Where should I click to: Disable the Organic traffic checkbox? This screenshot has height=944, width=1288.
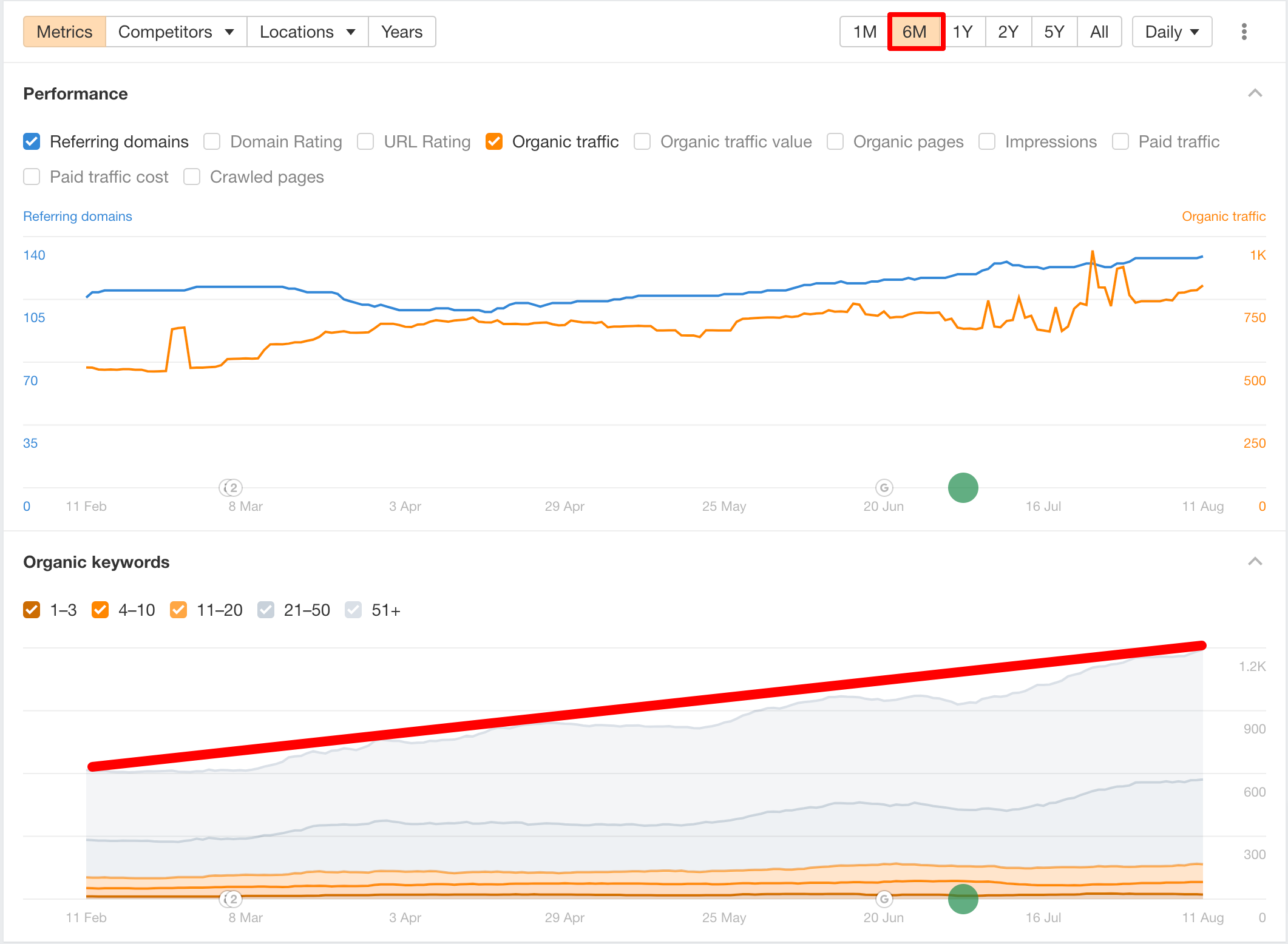tap(494, 141)
